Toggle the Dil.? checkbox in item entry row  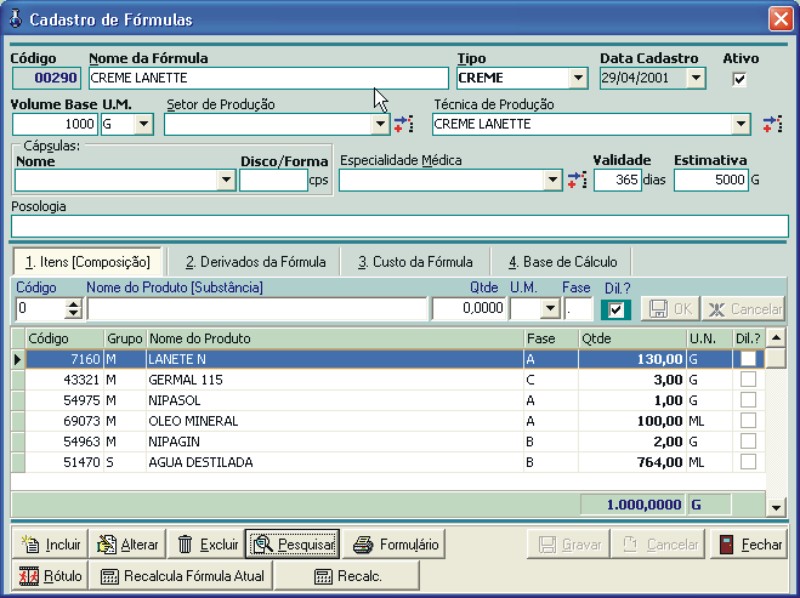click(616, 309)
